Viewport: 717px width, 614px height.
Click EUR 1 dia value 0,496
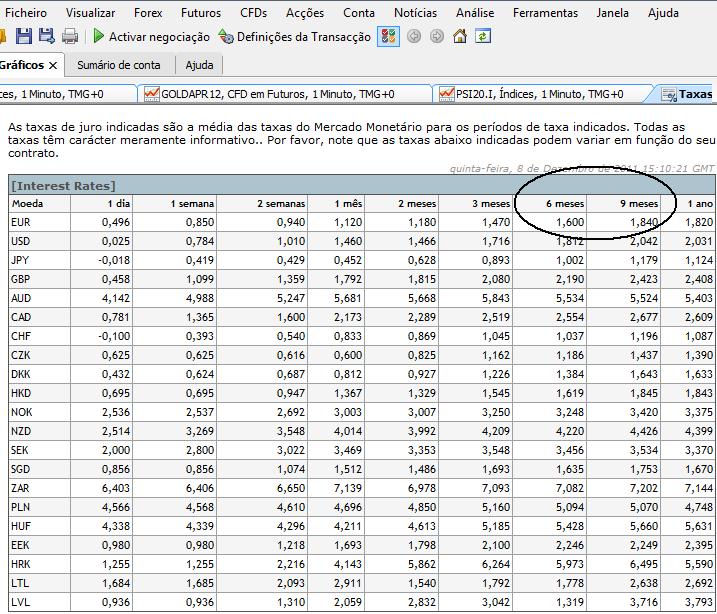click(116, 222)
